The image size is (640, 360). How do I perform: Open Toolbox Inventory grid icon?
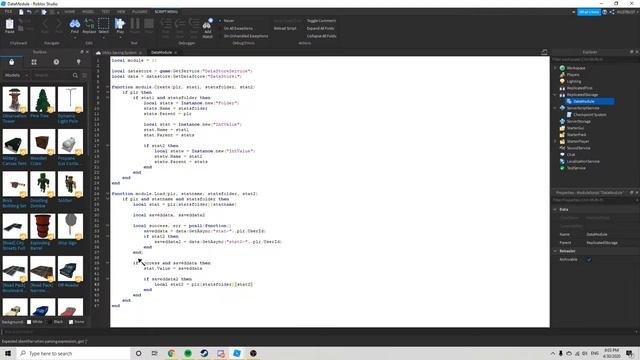click(34, 62)
